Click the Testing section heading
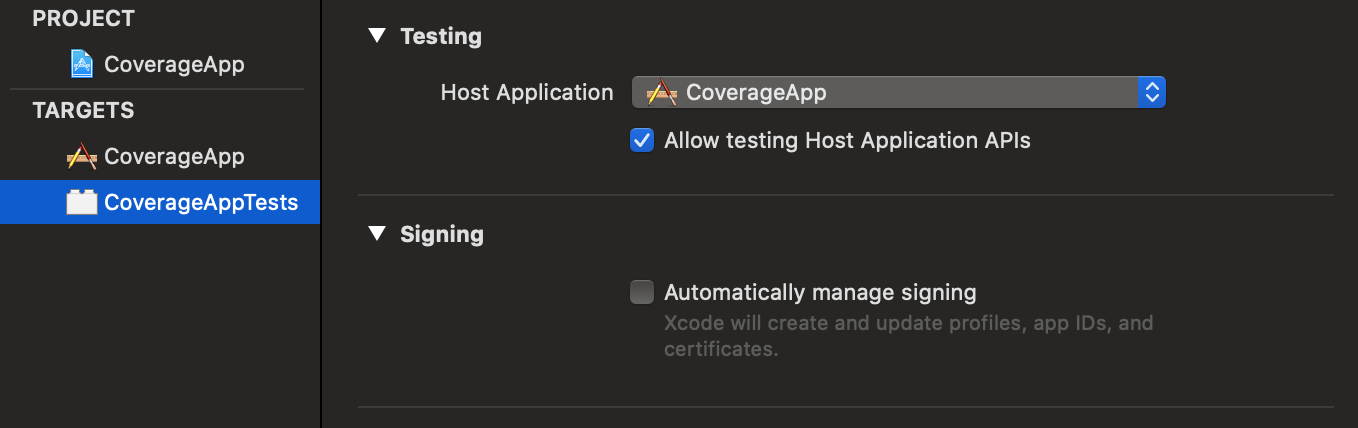This screenshot has width=1358, height=428. point(441,36)
